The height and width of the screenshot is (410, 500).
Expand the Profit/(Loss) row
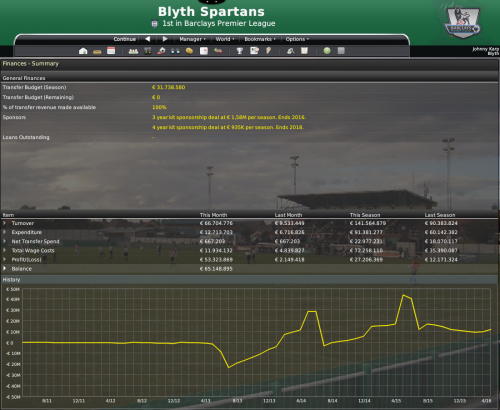pos(5,259)
